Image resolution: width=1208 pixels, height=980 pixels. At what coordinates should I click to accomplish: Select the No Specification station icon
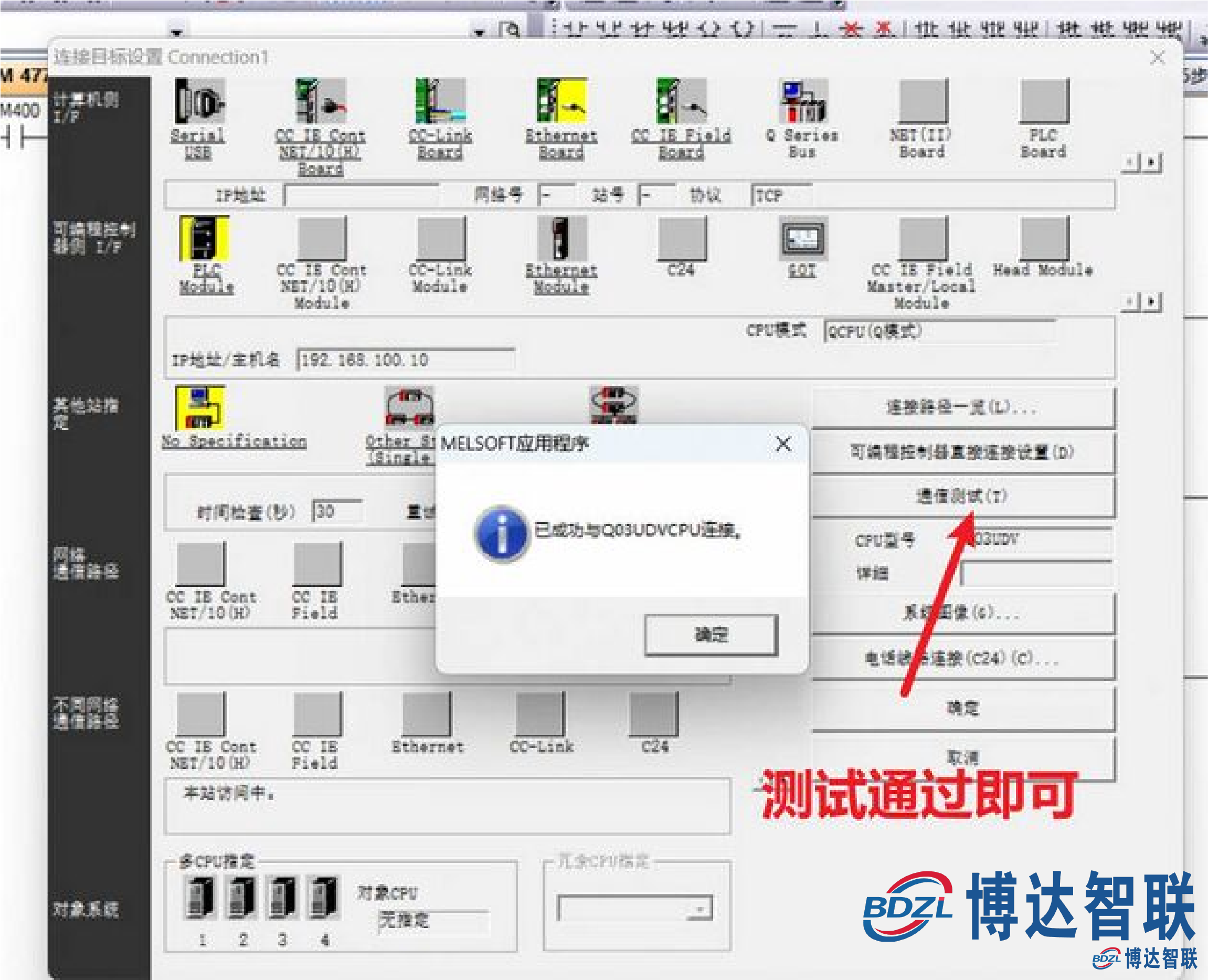pos(200,407)
